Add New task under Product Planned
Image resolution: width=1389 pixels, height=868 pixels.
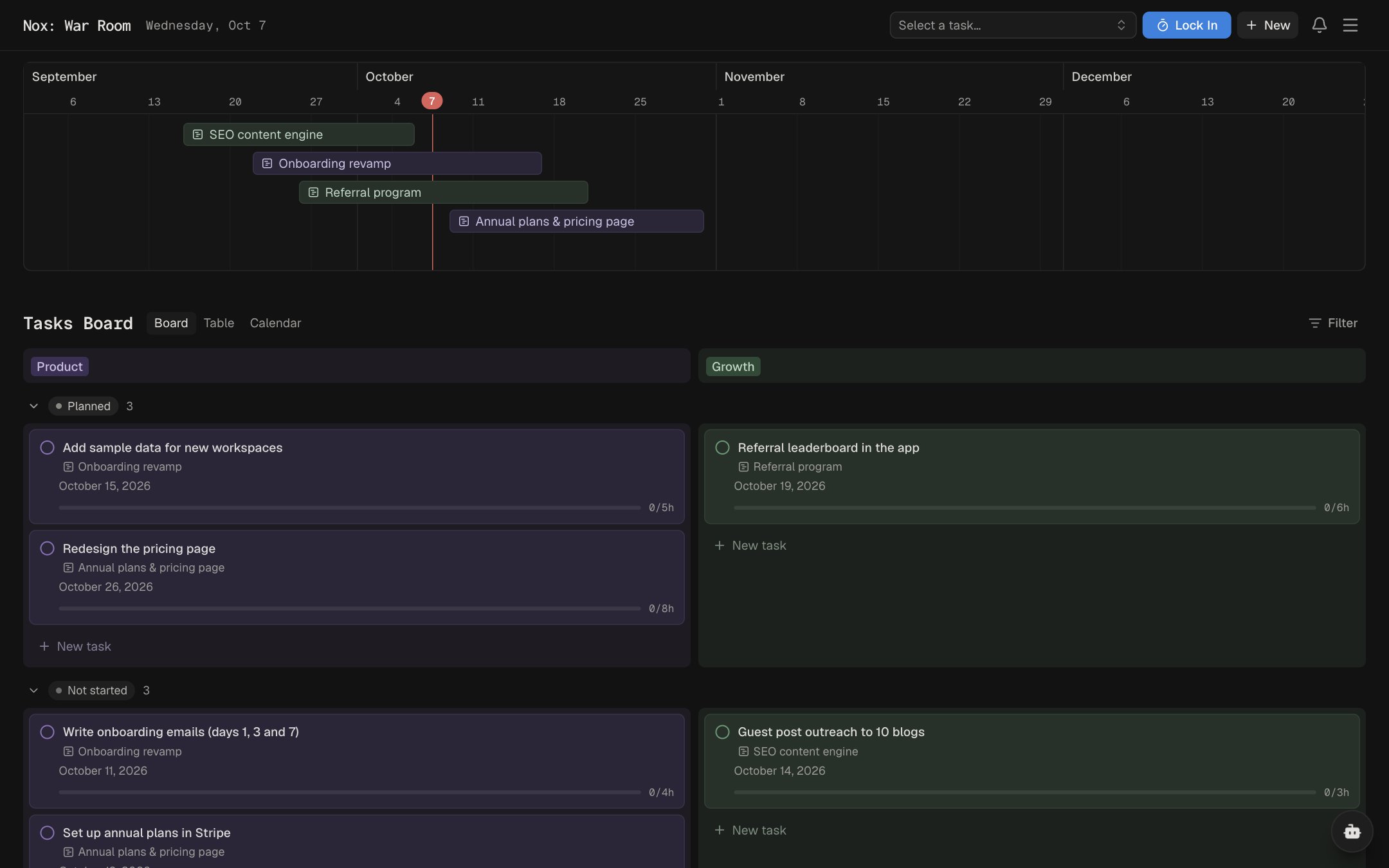pos(75,646)
